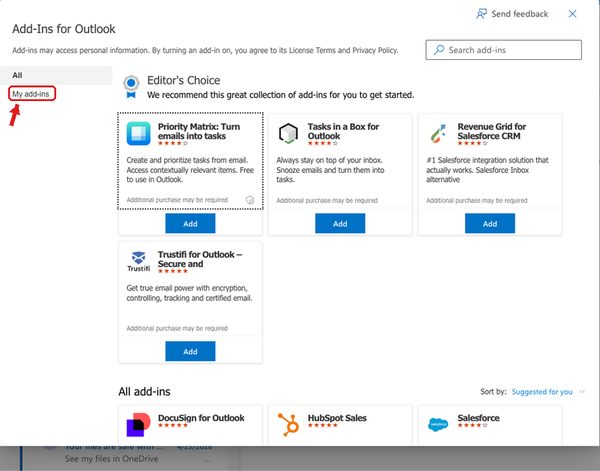The image size is (600, 471).
Task: Close the Add-Ins for Outlook dialog
Action: 572,14
